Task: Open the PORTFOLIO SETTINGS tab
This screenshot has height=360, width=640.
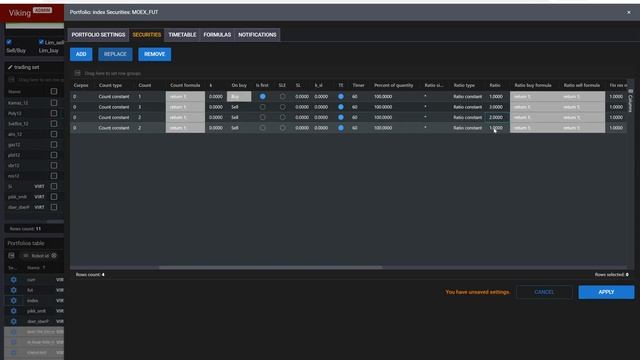Action: click(98, 35)
